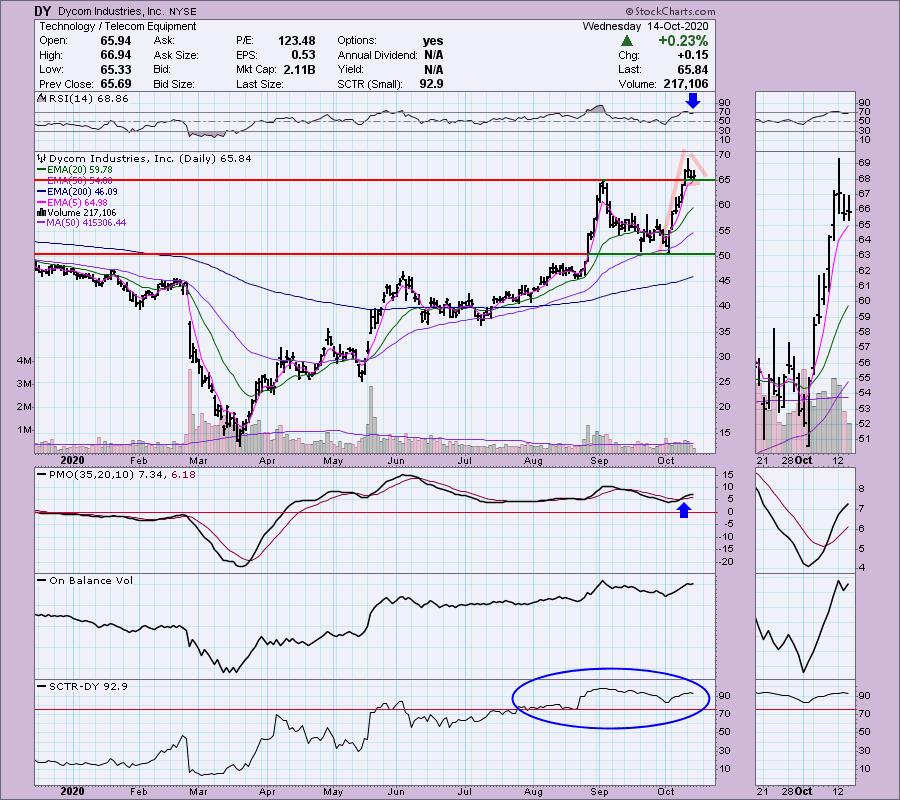The height and width of the screenshot is (800, 900).
Task: Click the Mar label on price chart axis
Action: coord(198,461)
